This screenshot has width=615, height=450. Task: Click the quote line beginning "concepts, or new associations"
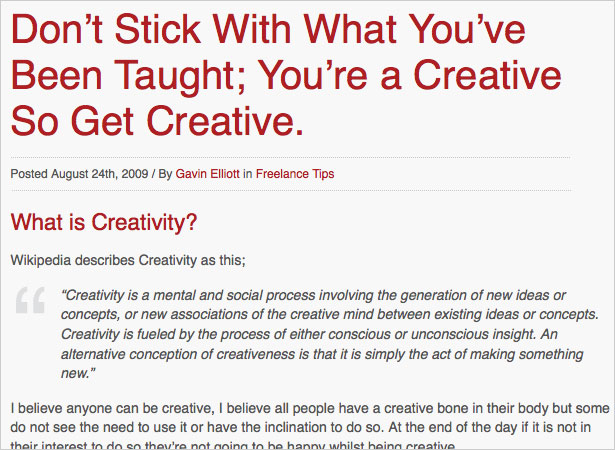(x=330, y=314)
